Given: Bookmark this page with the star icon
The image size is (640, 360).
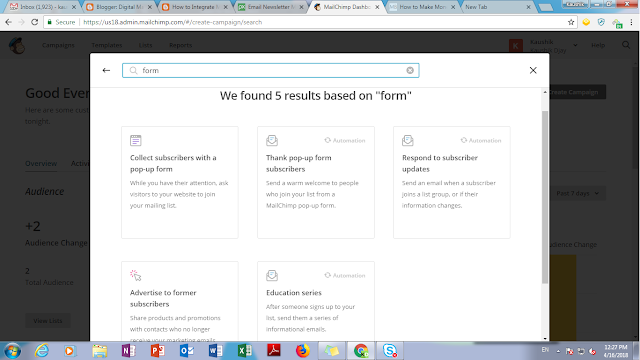Looking at the screenshot, I should [571, 22].
